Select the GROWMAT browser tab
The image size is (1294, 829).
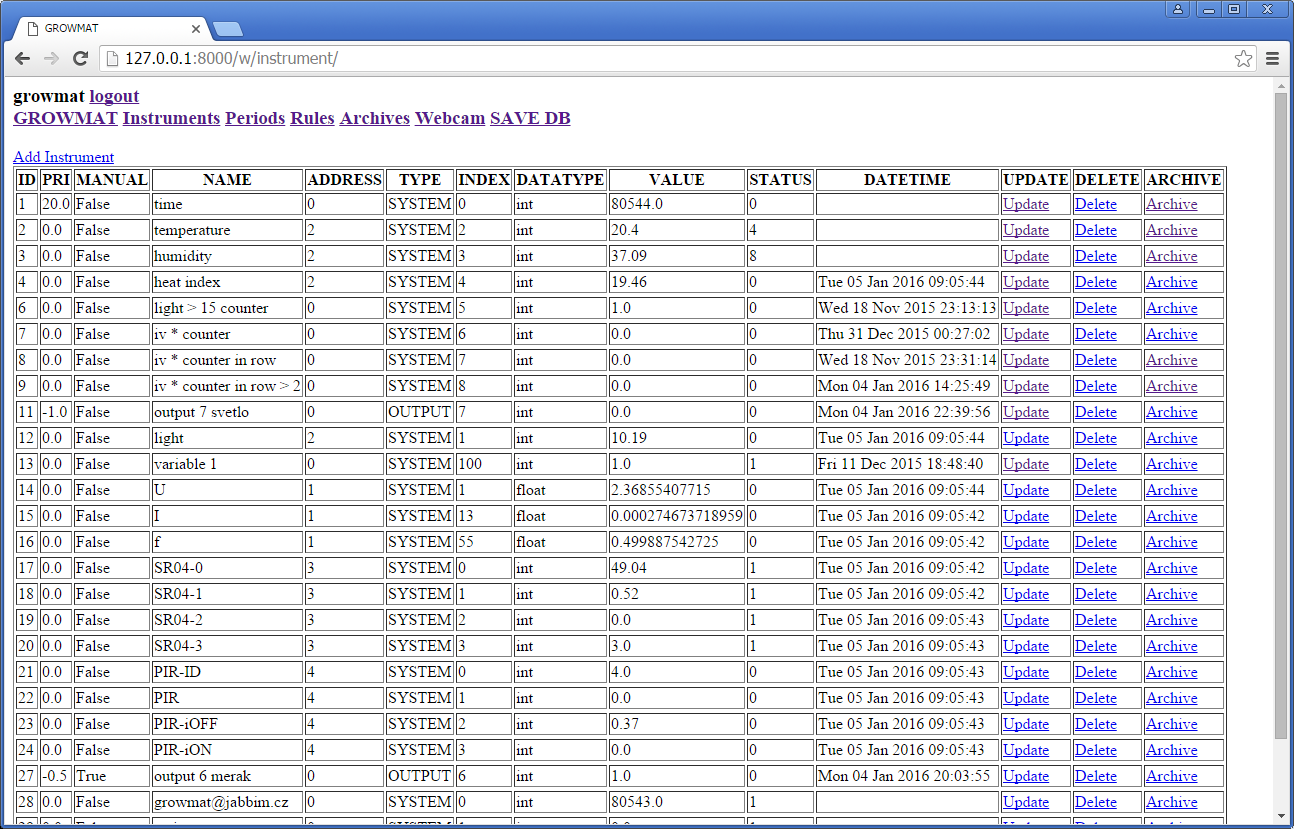click(x=112, y=28)
